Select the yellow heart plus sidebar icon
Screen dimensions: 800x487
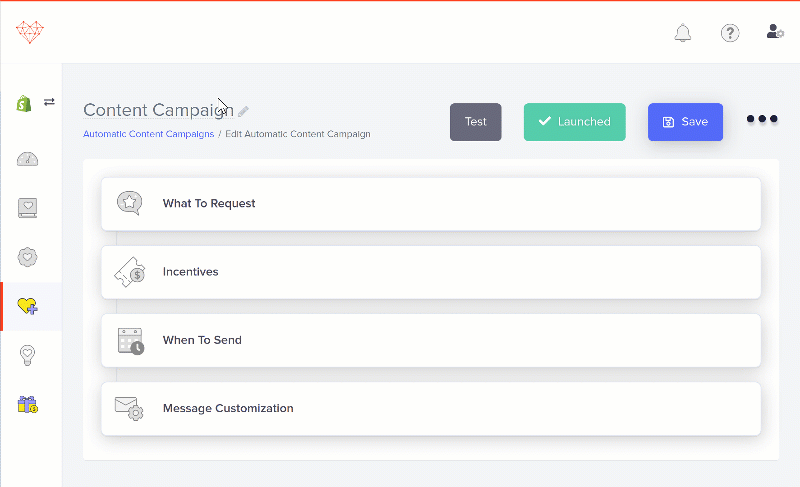click(28, 306)
